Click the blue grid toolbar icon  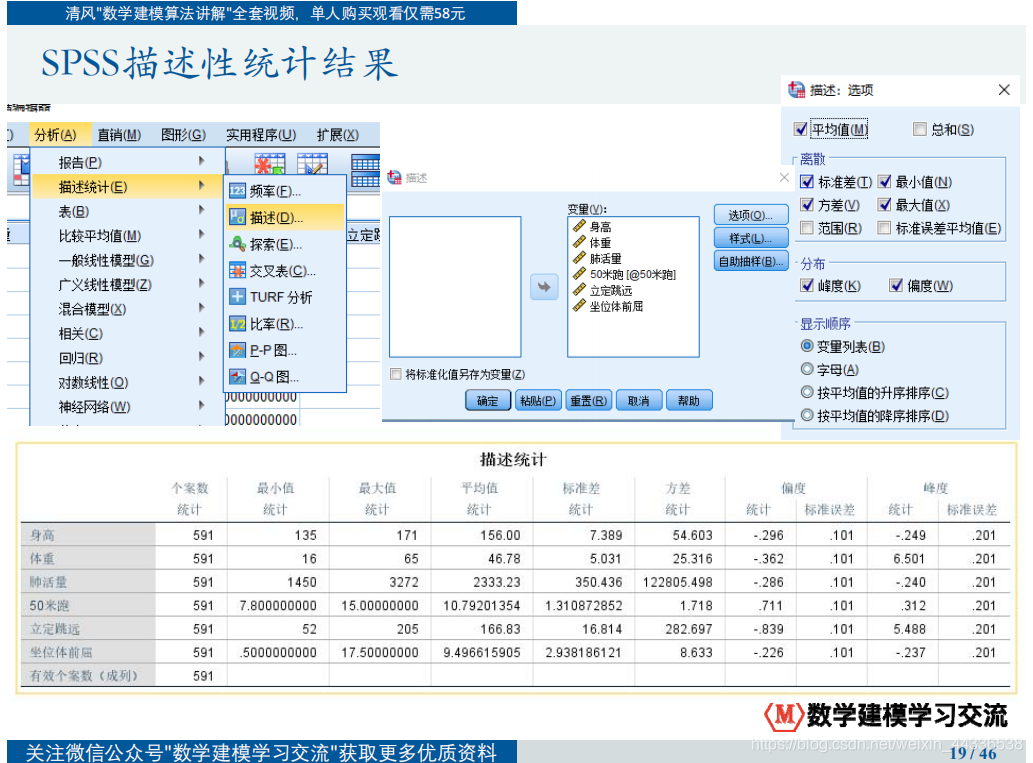[x=365, y=170]
